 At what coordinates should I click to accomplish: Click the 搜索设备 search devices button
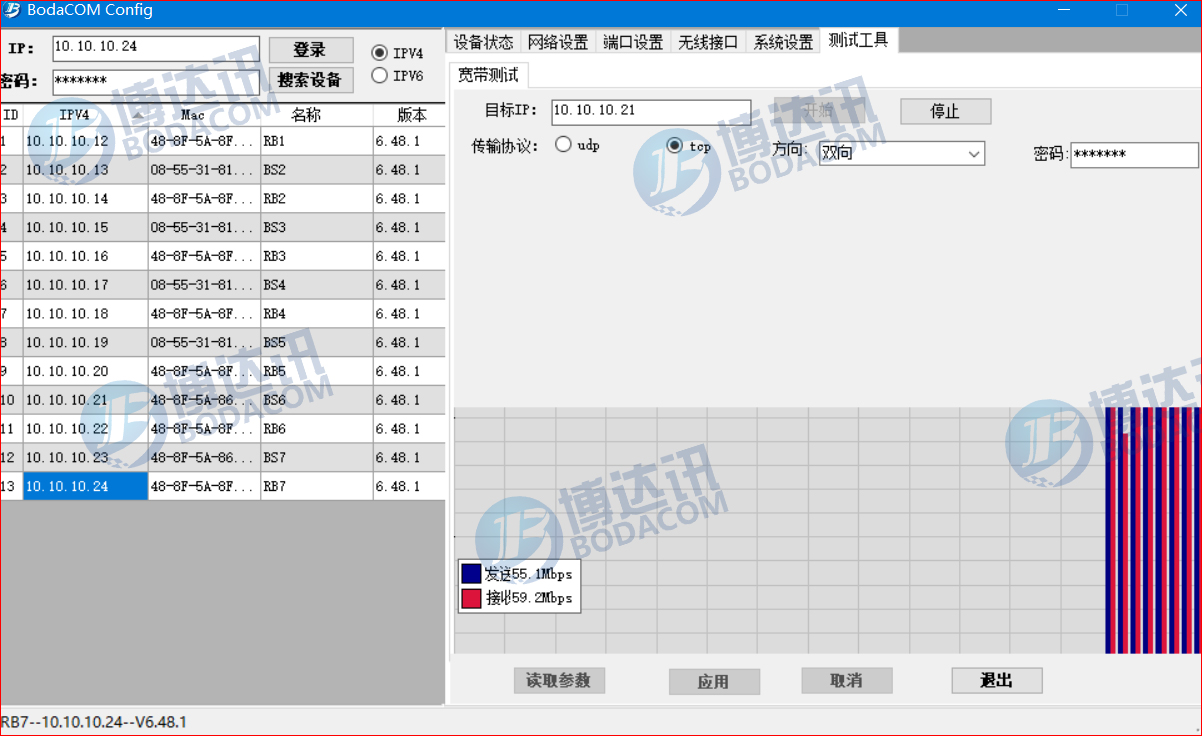click(310, 80)
